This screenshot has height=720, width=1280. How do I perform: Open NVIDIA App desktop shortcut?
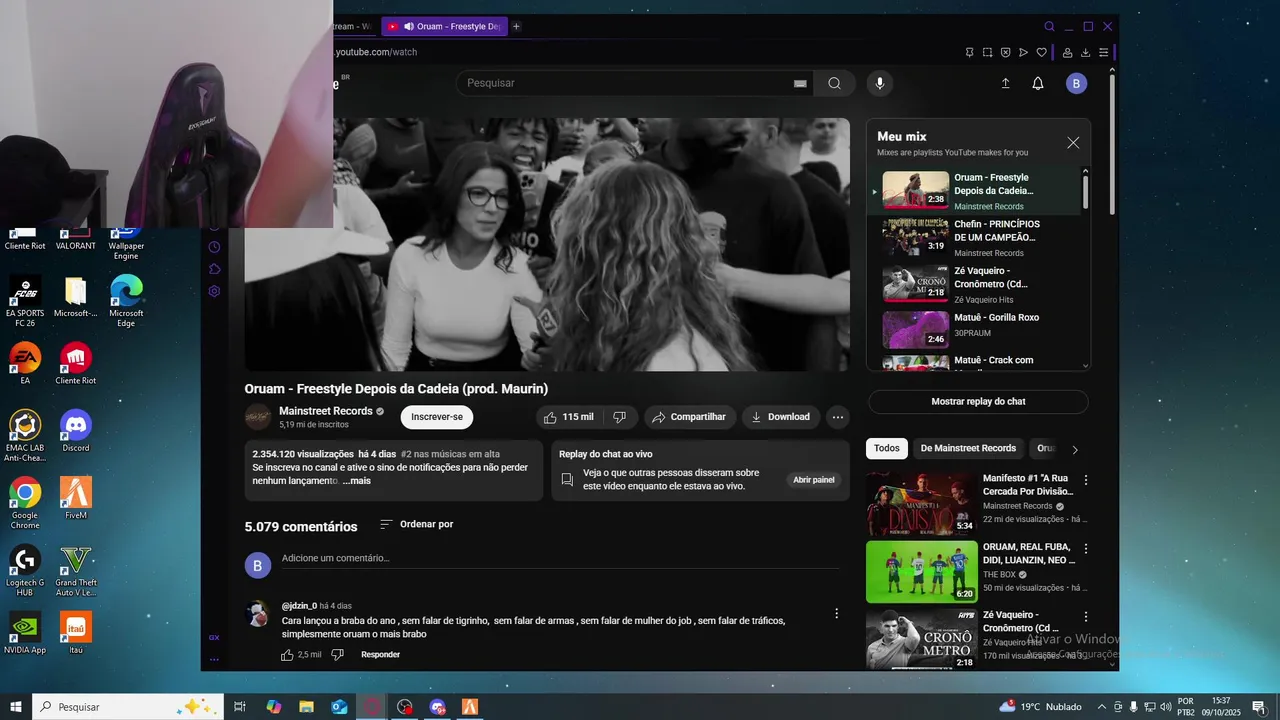coord(25,633)
